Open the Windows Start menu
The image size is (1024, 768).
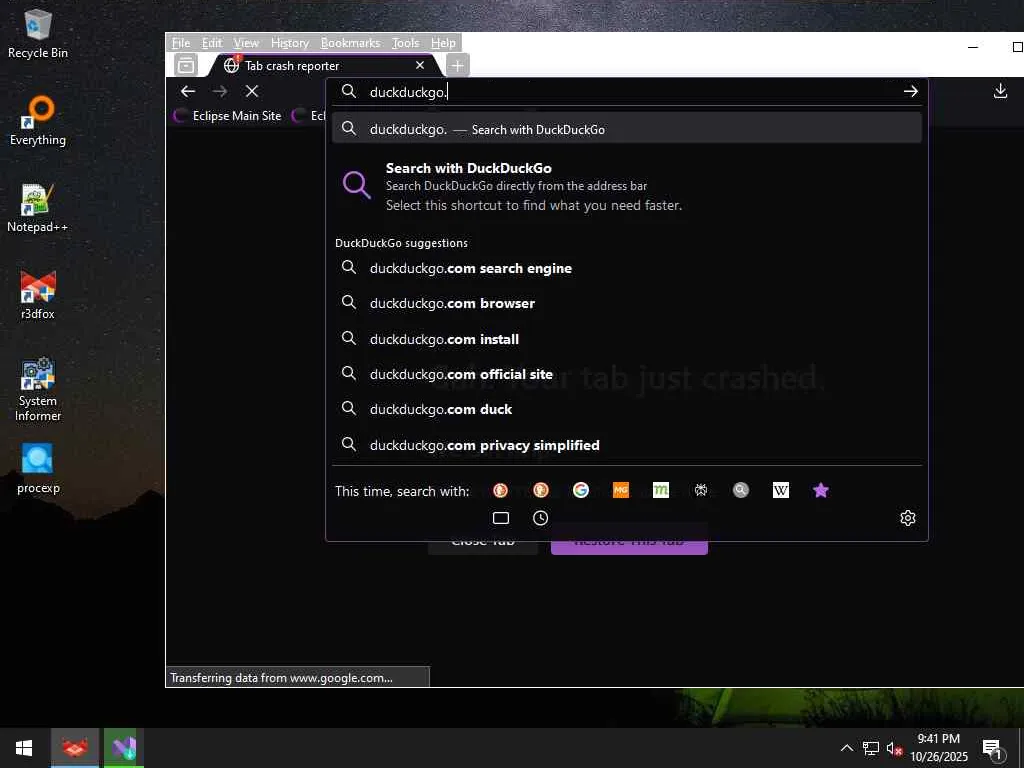coord(24,748)
